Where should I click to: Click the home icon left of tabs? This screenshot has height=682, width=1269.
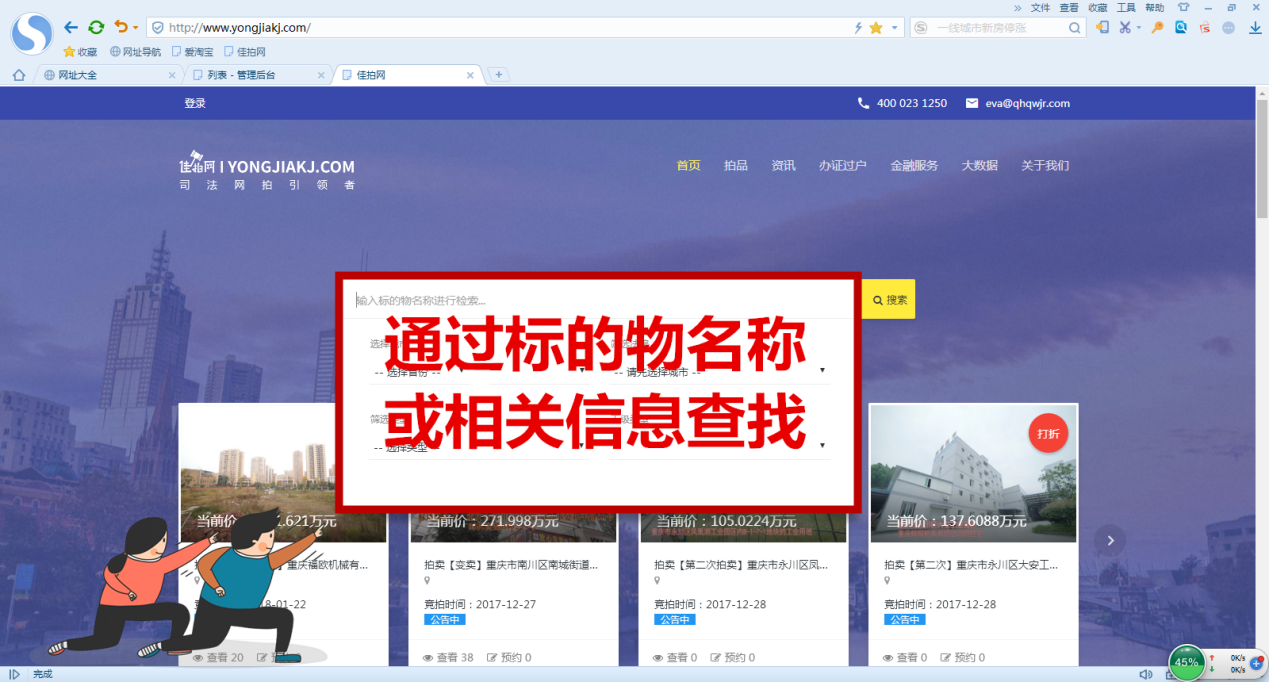19,75
